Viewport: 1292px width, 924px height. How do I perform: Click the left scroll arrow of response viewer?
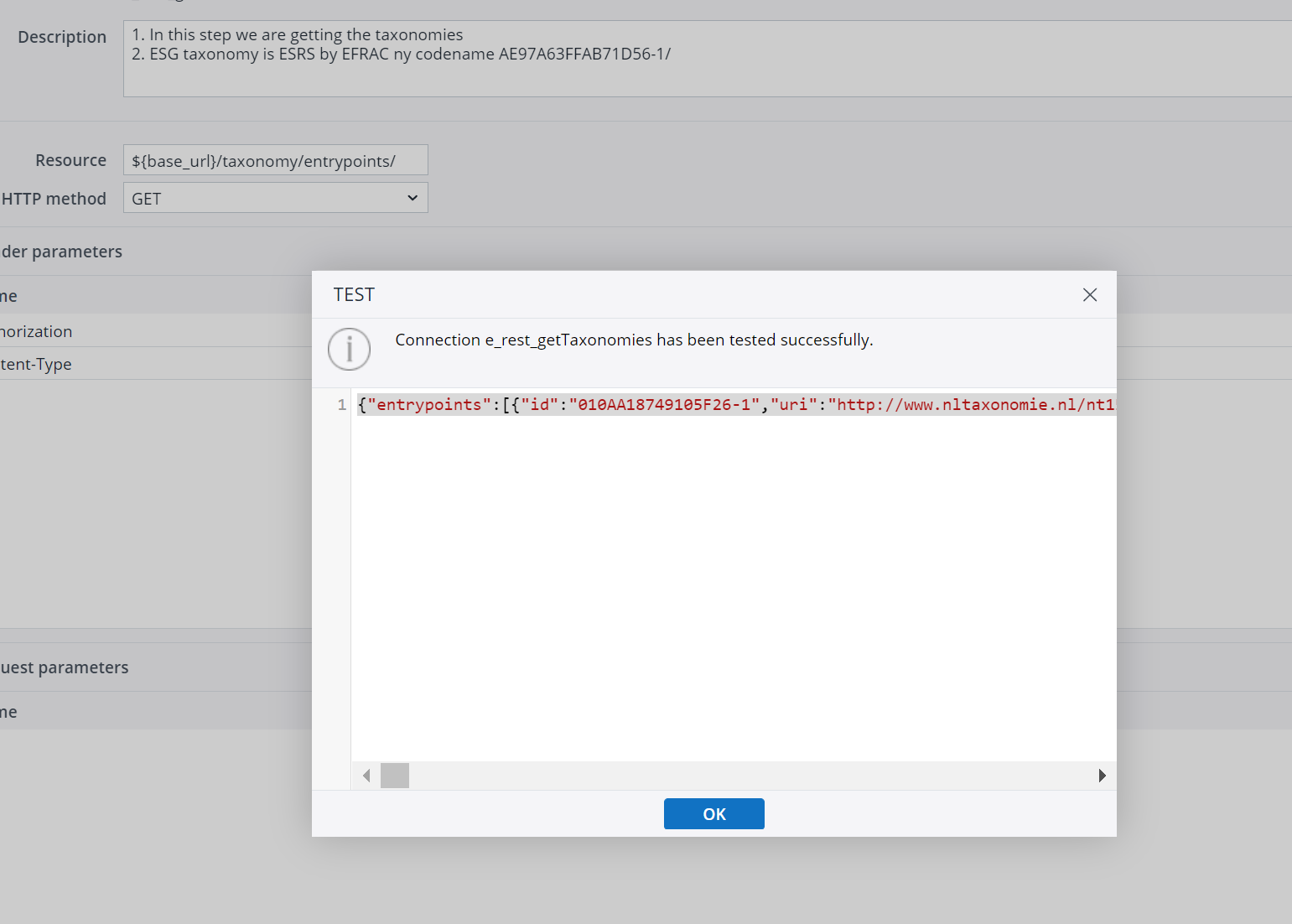(x=366, y=776)
